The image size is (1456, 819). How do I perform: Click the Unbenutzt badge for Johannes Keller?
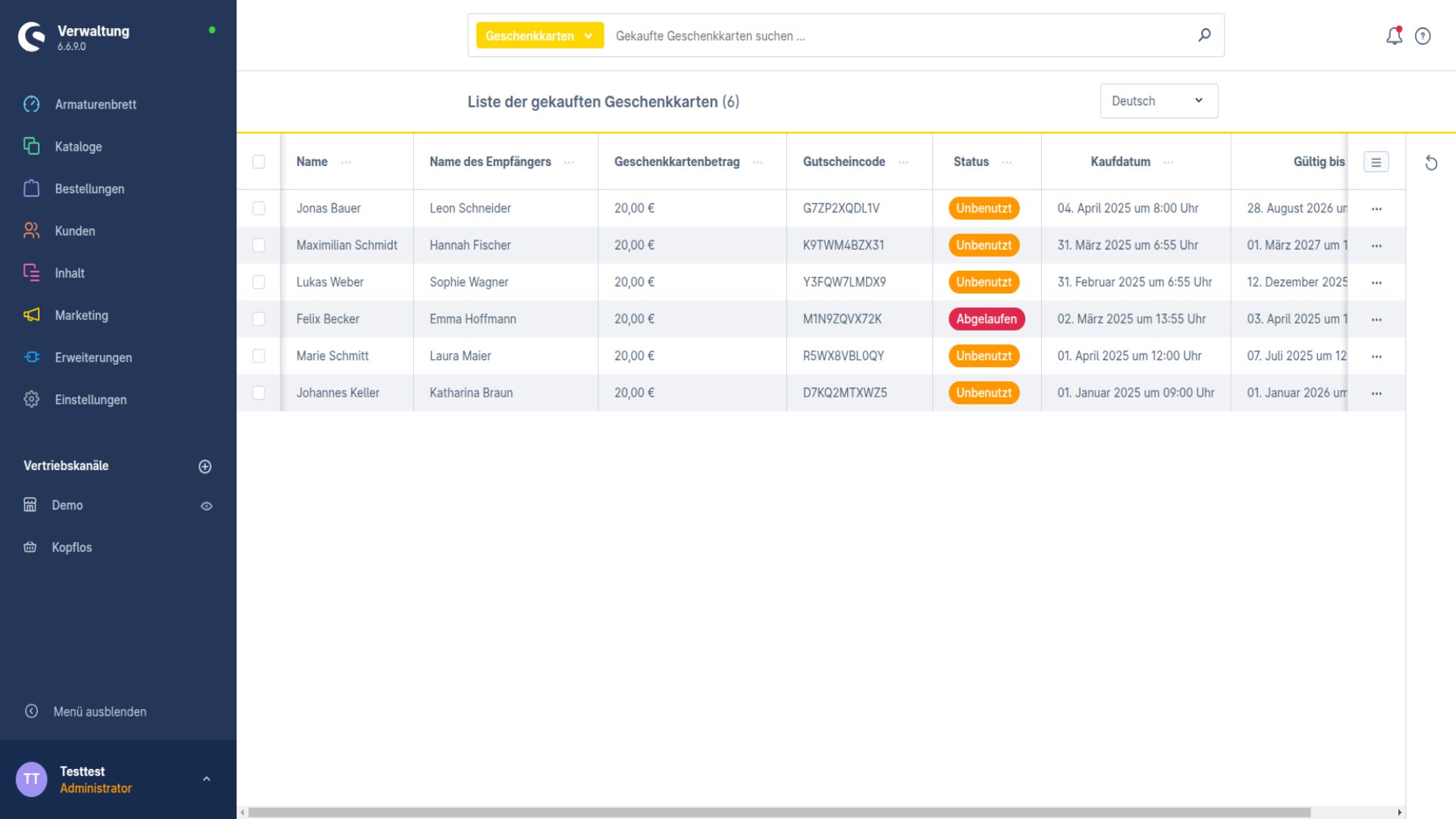[x=984, y=393]
